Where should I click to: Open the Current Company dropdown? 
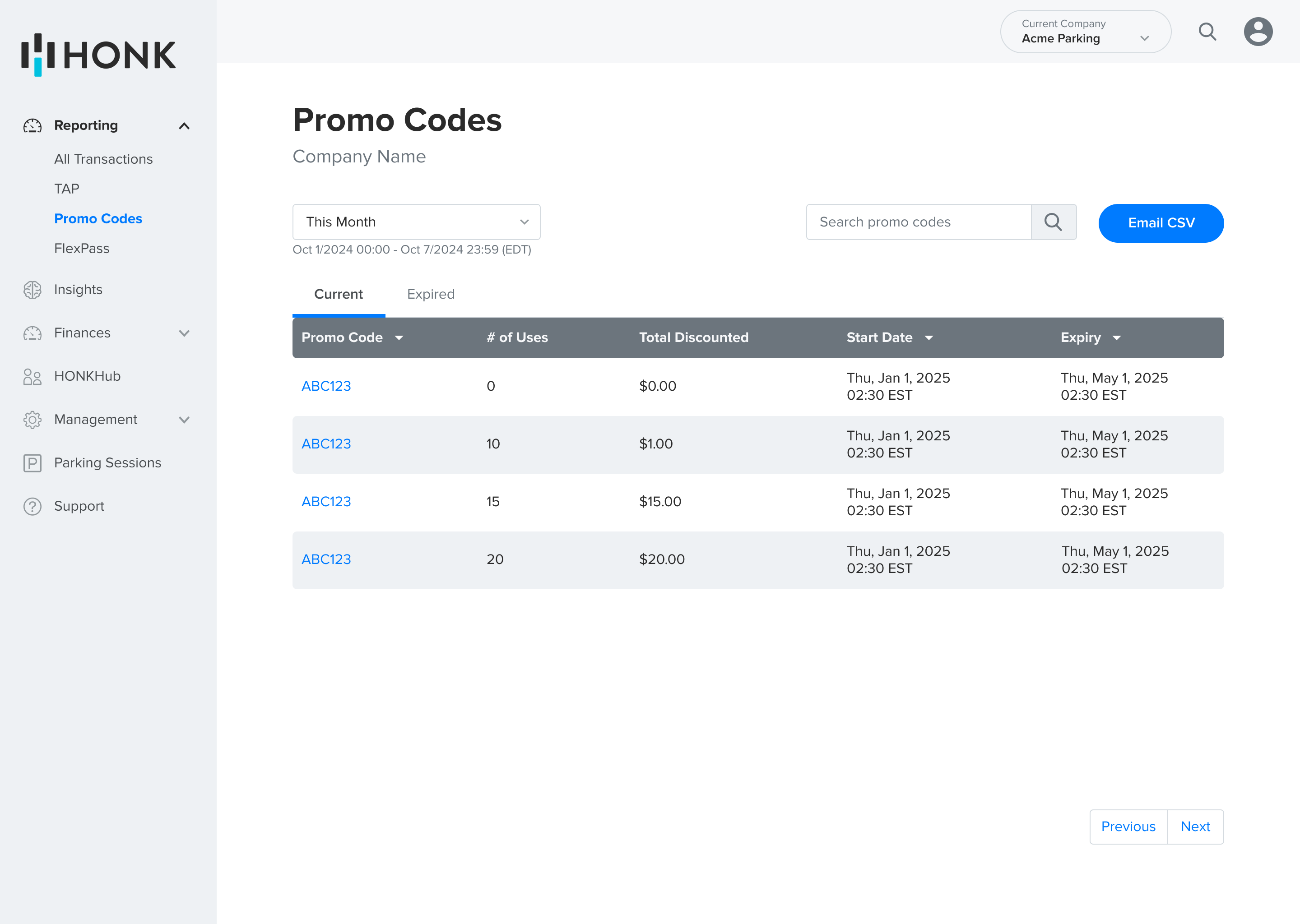click(x=1085, y=32)
